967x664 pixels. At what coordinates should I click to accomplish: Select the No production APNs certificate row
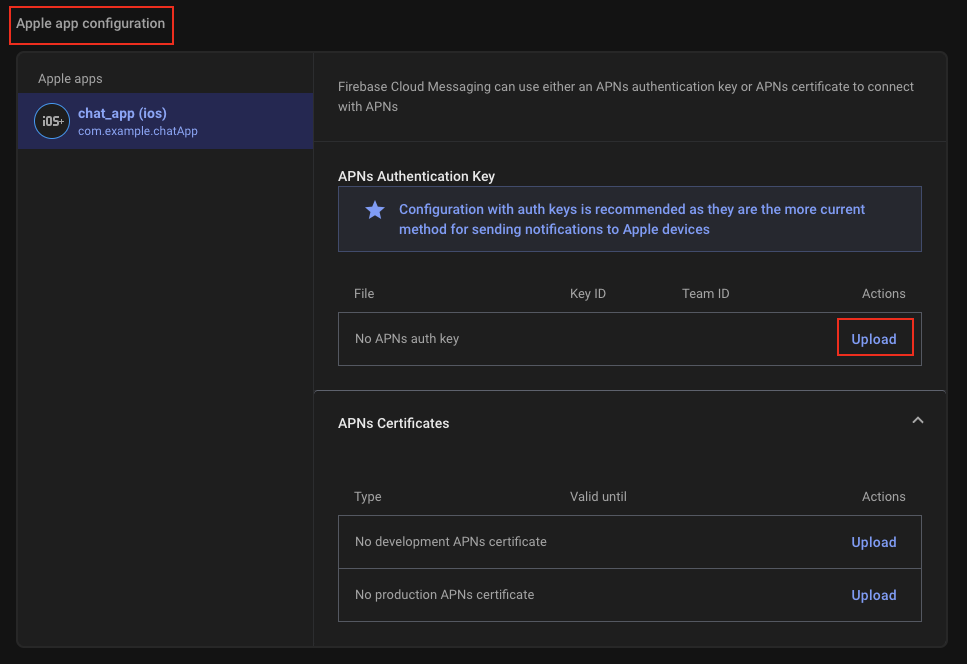[x=444, y=595]
